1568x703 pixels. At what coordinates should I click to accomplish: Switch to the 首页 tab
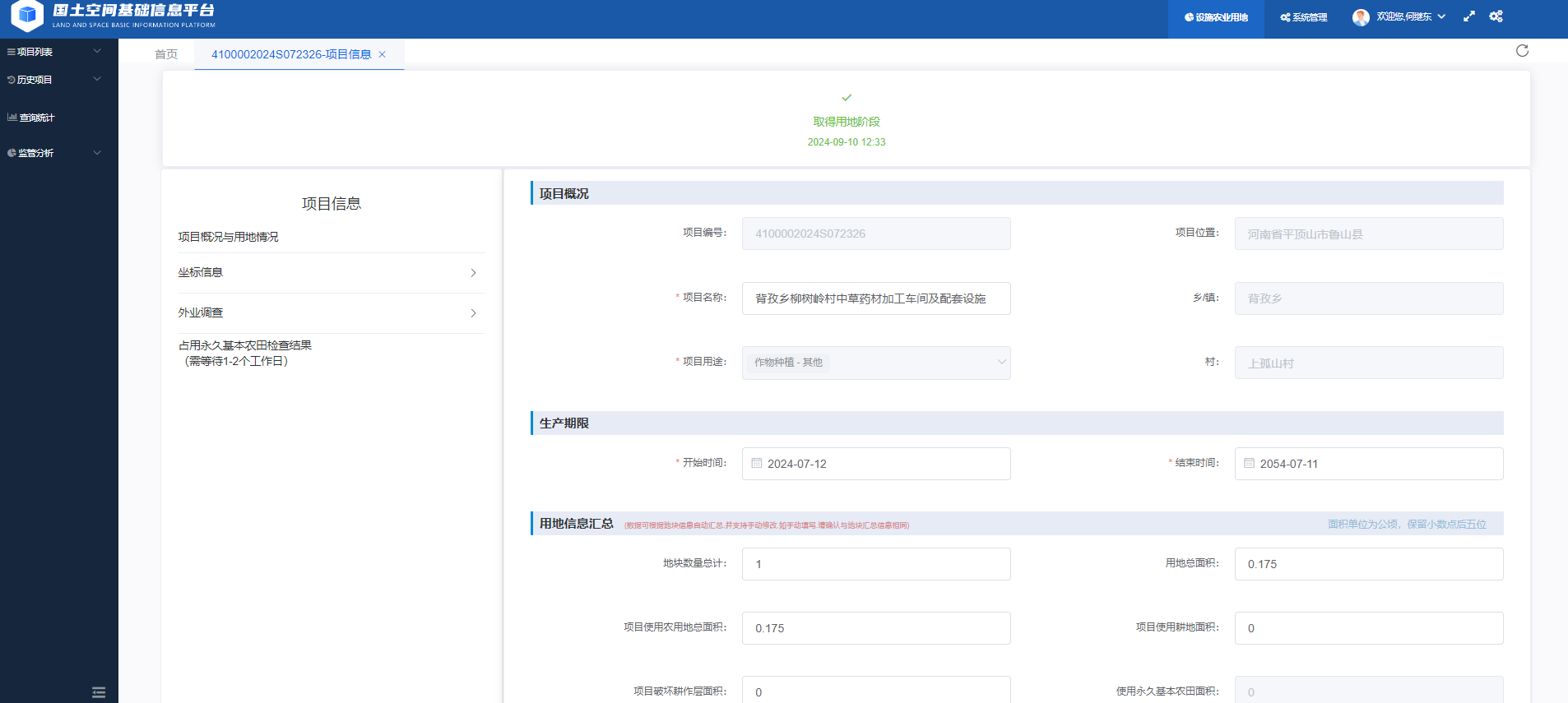point(166,54)
